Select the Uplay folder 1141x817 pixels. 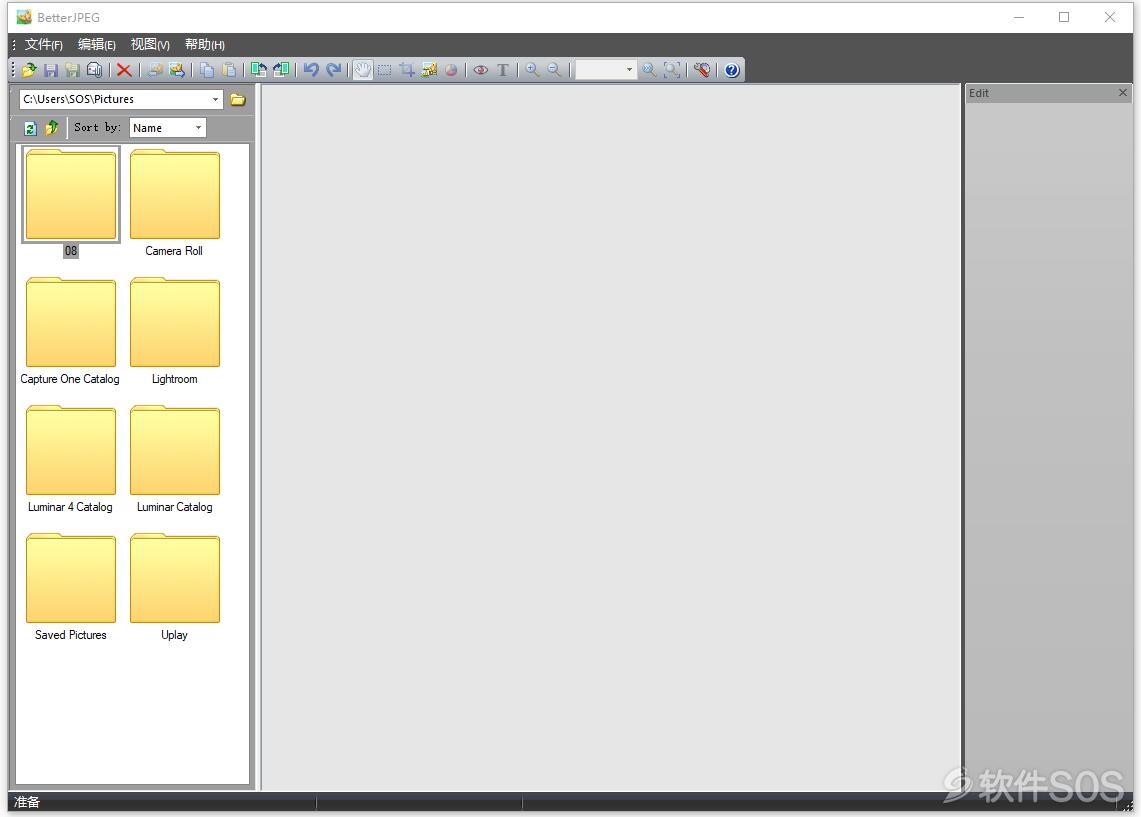pos(175,587)
